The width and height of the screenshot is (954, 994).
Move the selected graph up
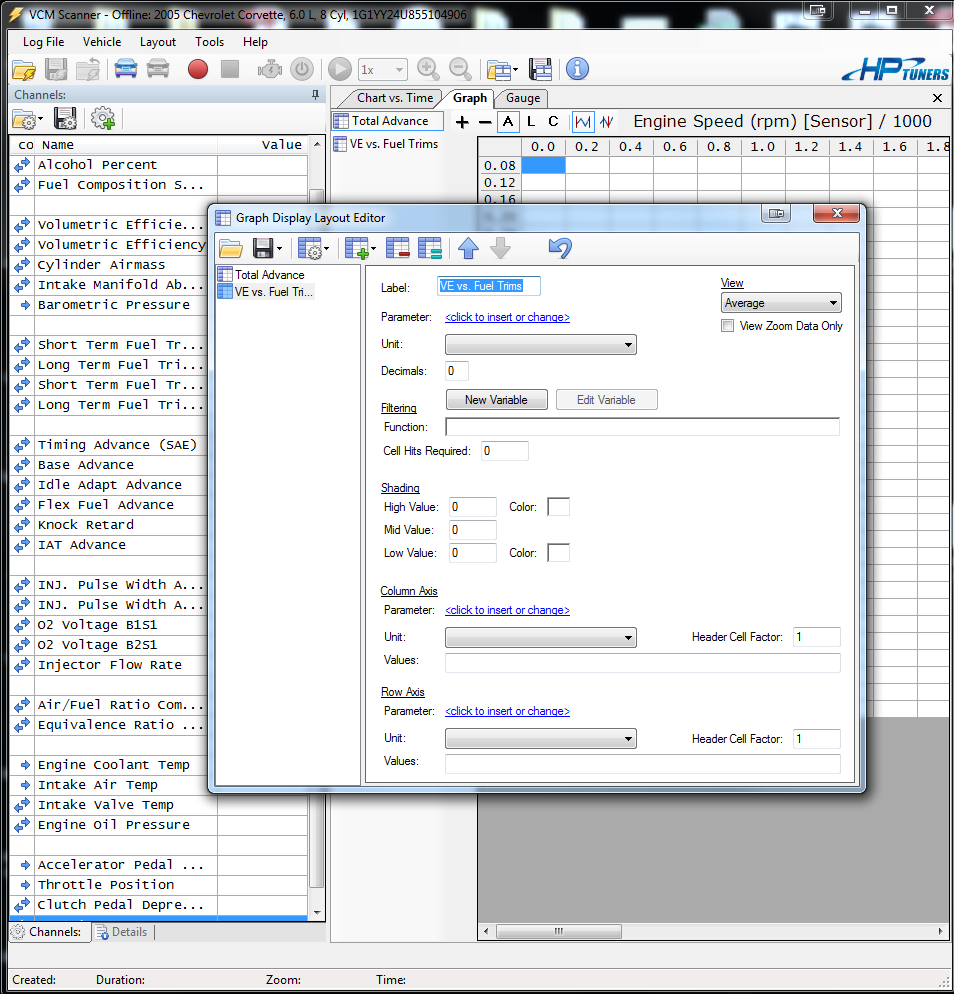(467, 247)
